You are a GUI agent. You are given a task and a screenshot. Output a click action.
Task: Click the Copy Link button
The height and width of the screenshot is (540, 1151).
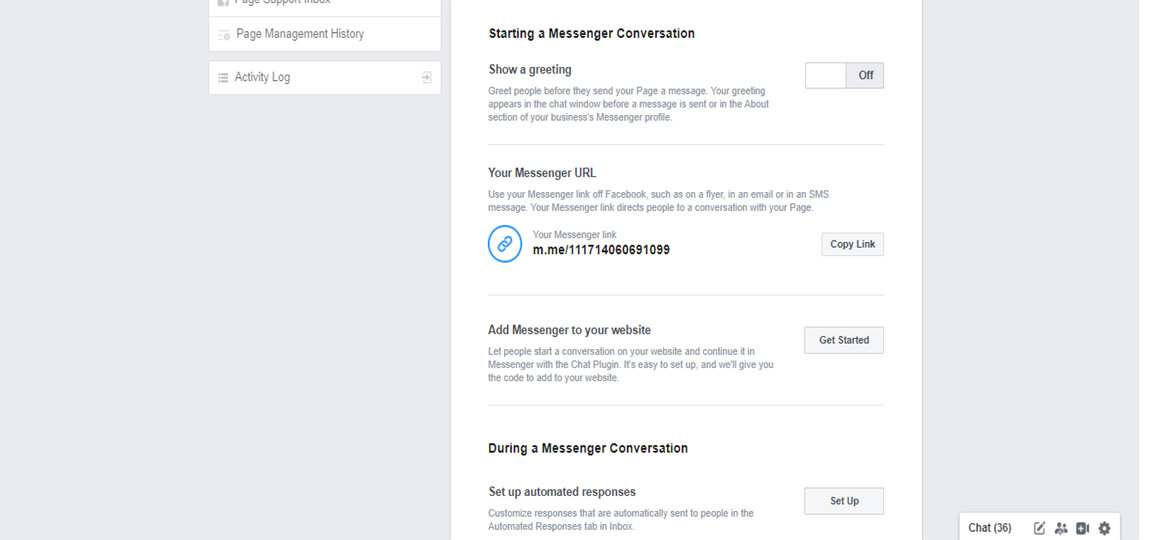(852, 244)
